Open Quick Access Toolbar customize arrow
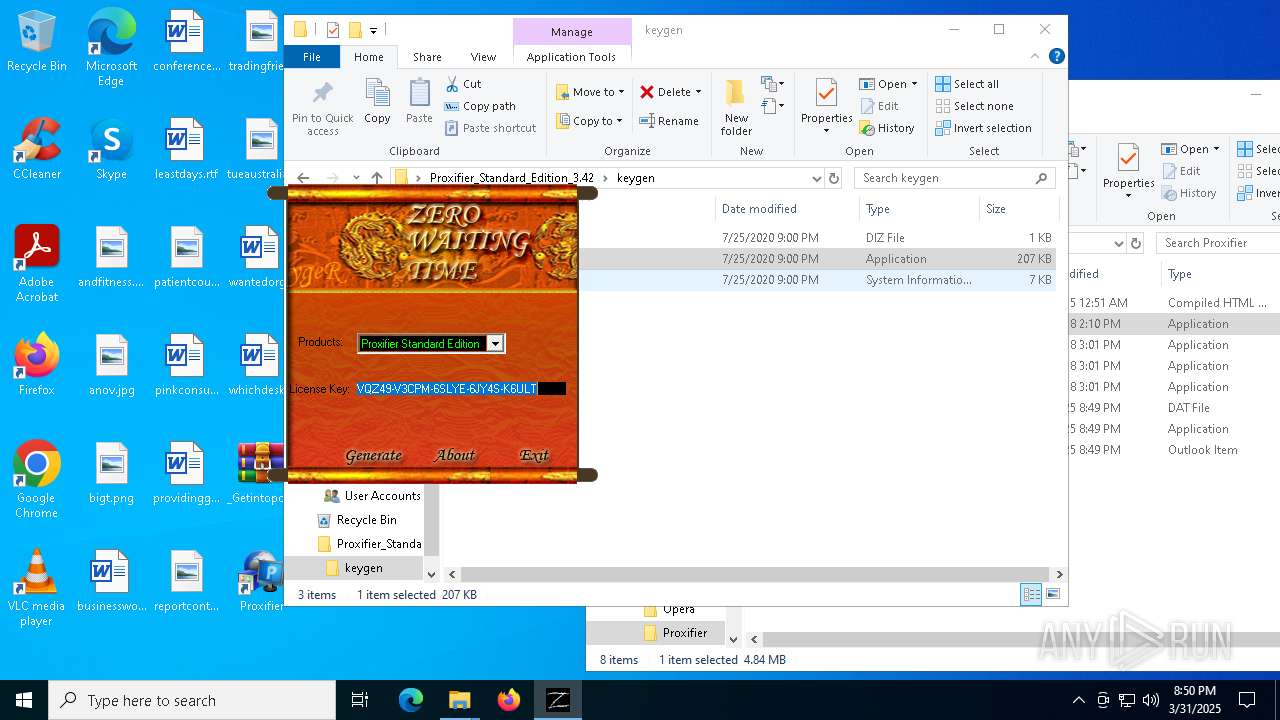The width and height of the screenshot is (1280, 720). click(374, 30)
